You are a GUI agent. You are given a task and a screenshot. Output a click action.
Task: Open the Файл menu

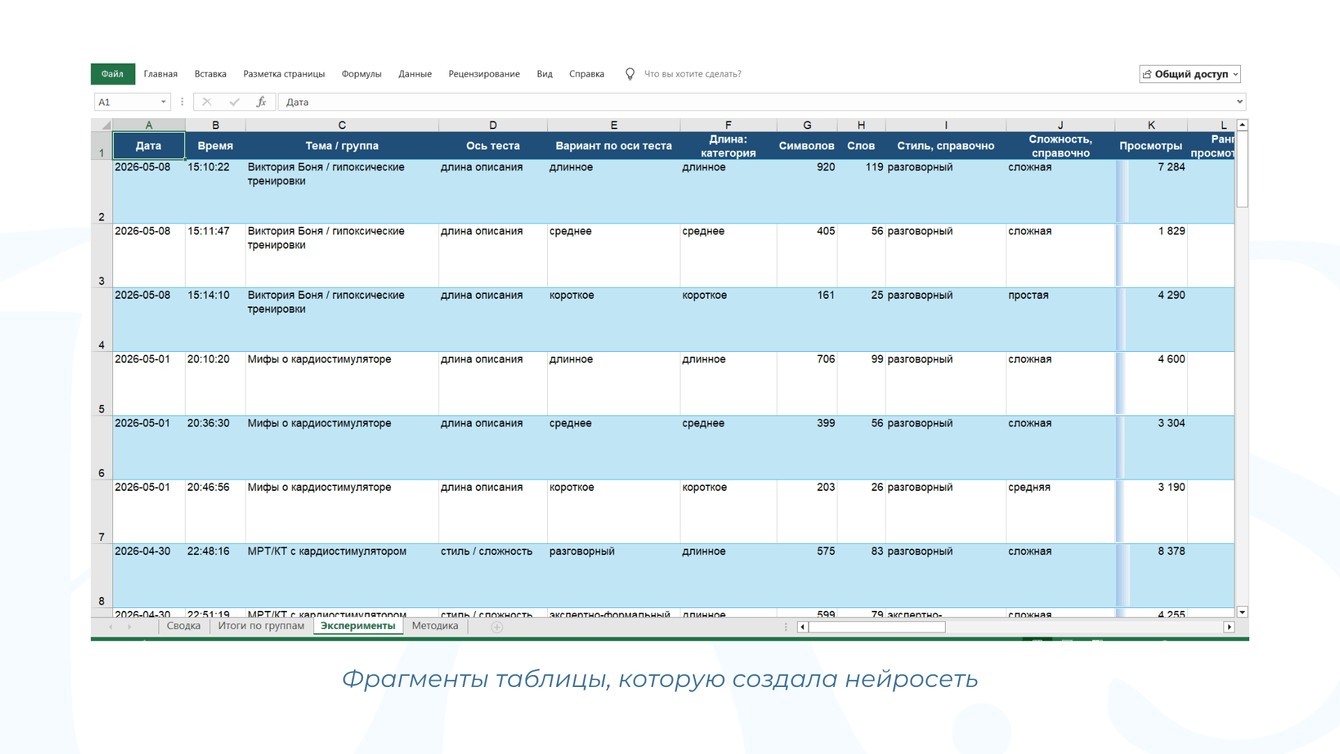tap(112, 74)
